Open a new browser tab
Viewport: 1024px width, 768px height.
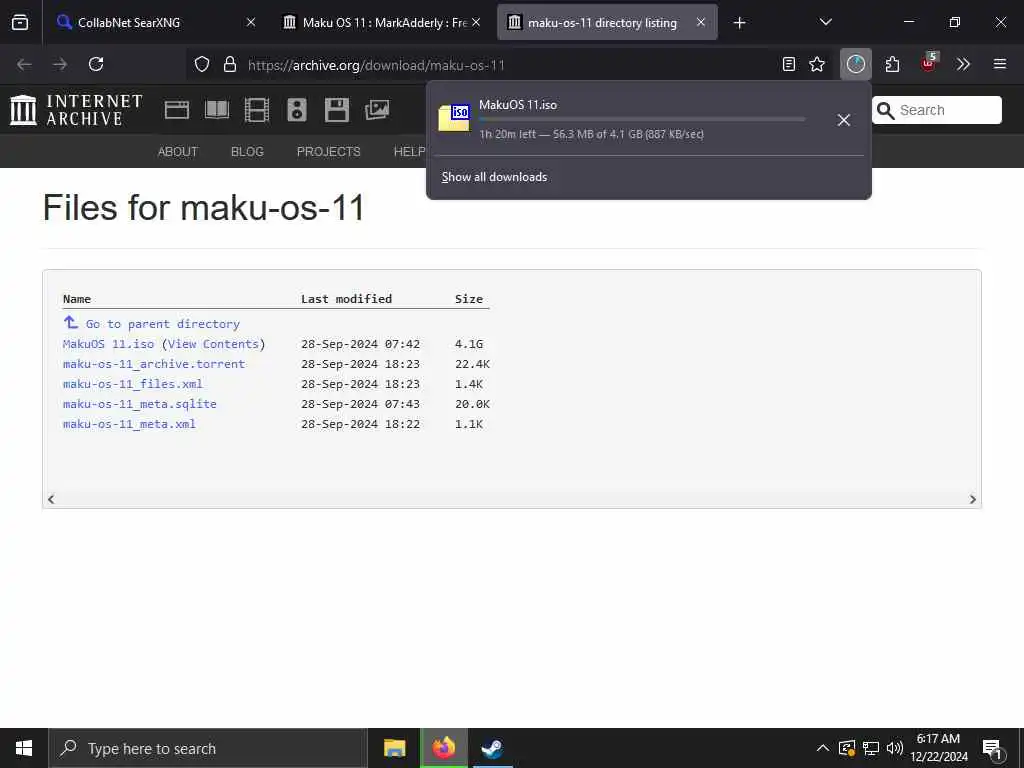point(739,23)
